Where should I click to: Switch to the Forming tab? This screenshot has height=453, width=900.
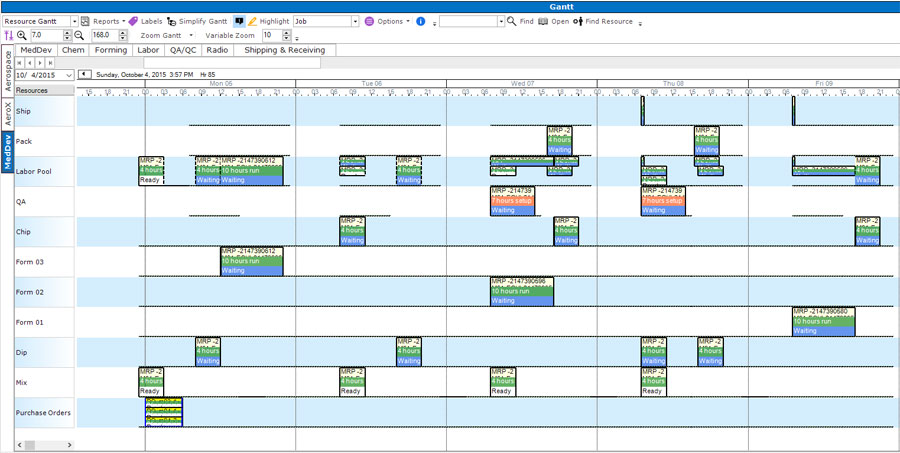click(111, 50)
